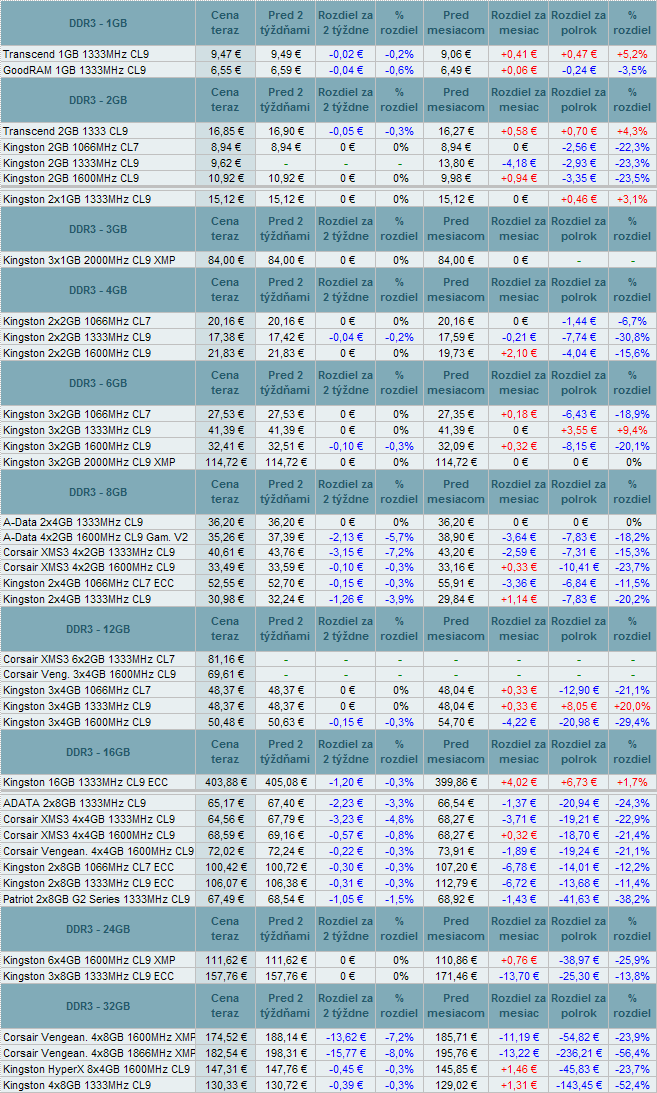Select Patriot 2x8GB G2 Series 1333MHz CL9
This screenshot has height=1093, width=657.
tap(96, 899)
